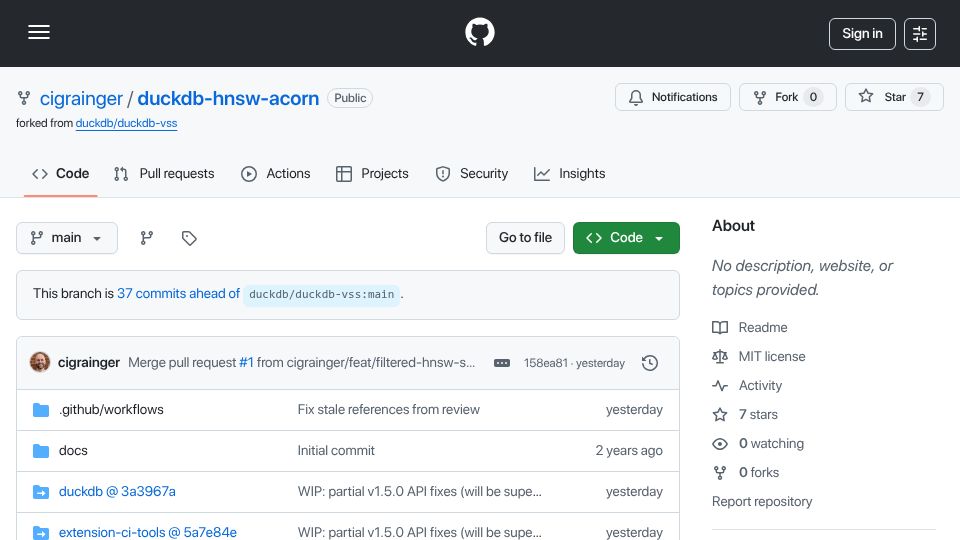Click the fork icon beside 0 forks
The height and width of the screenshot is (540, 960).
coord(720,473)
